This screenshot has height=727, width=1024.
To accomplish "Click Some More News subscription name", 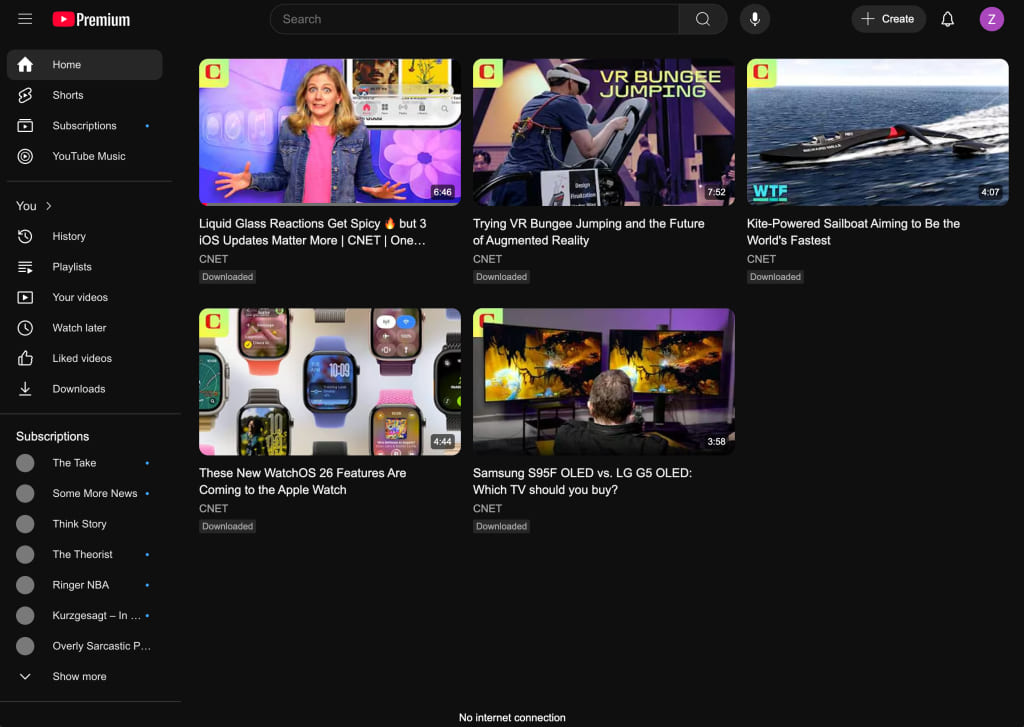I will point(95,493).
